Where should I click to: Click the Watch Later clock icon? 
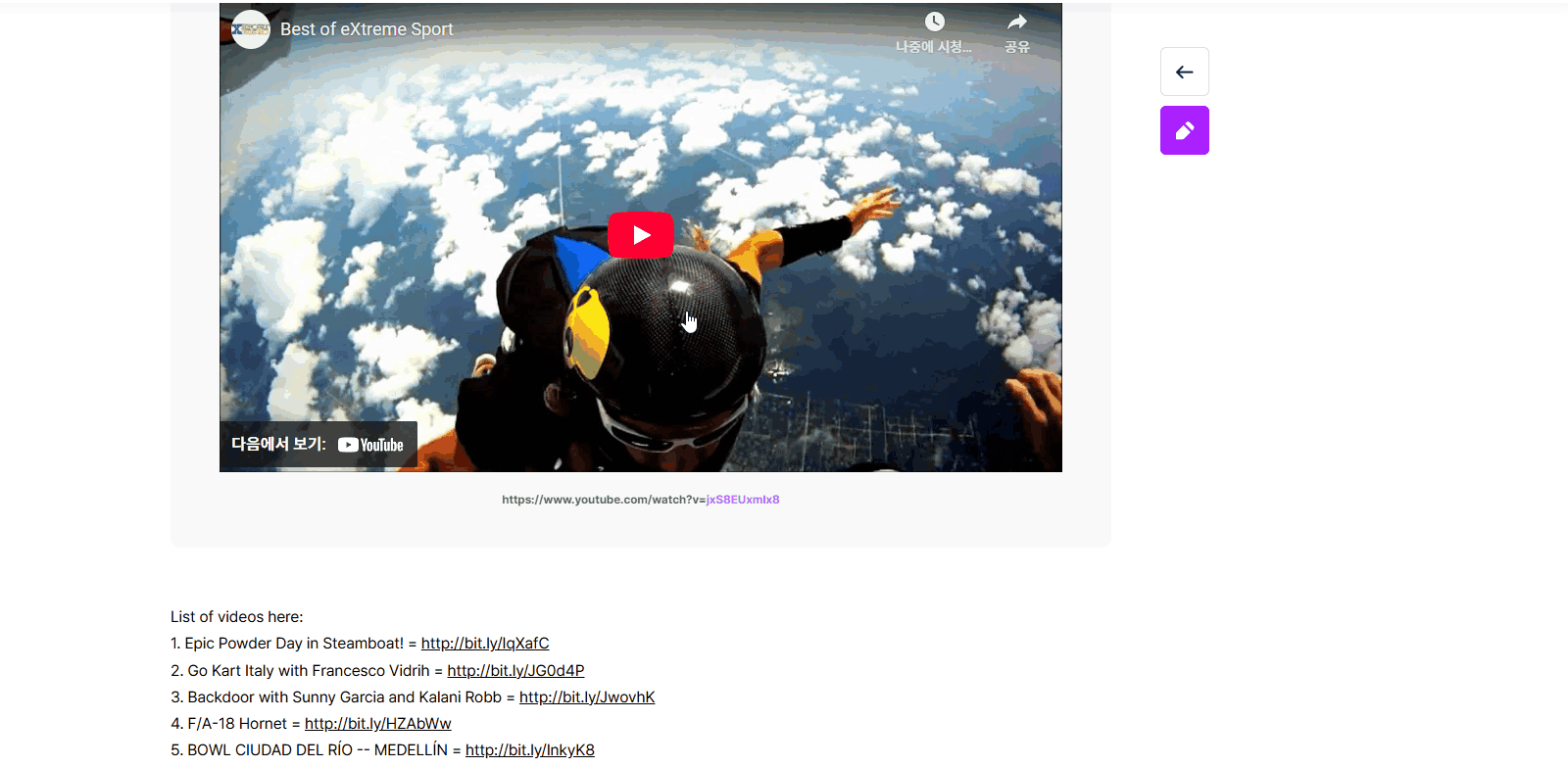coord(935,22)
